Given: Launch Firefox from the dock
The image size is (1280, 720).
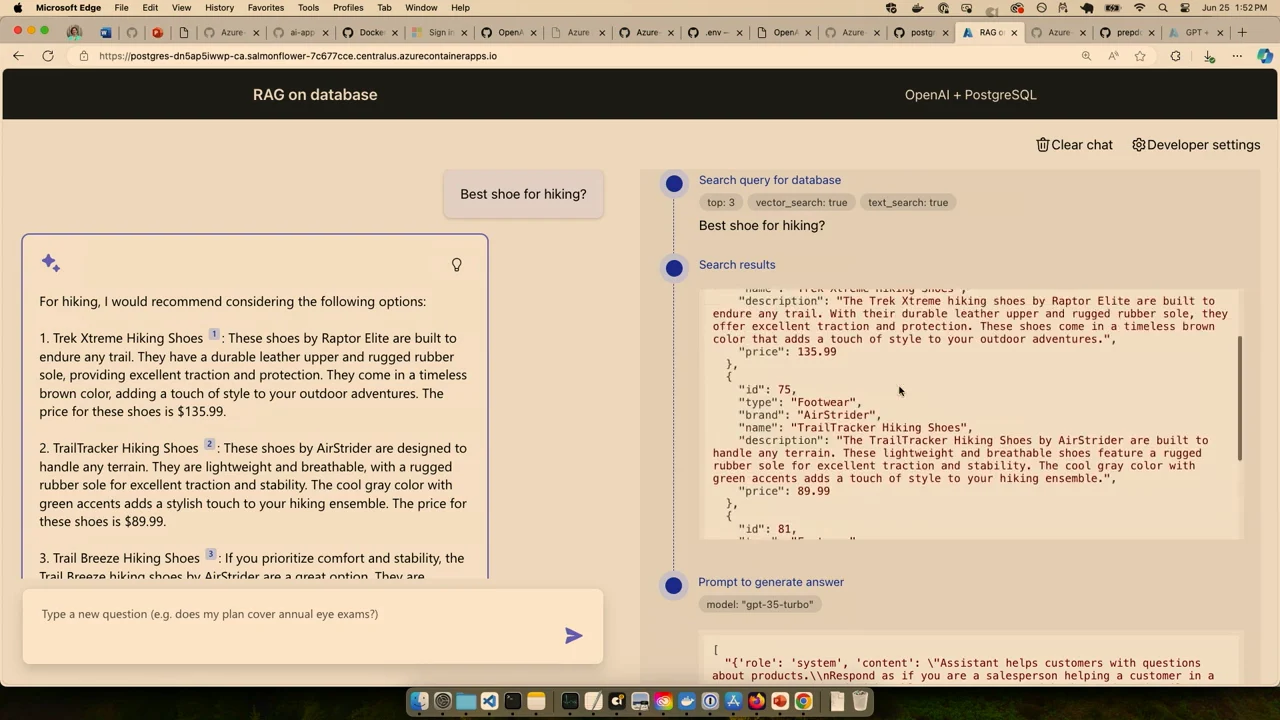Looking at the screenshot, I should coord(757,701).
